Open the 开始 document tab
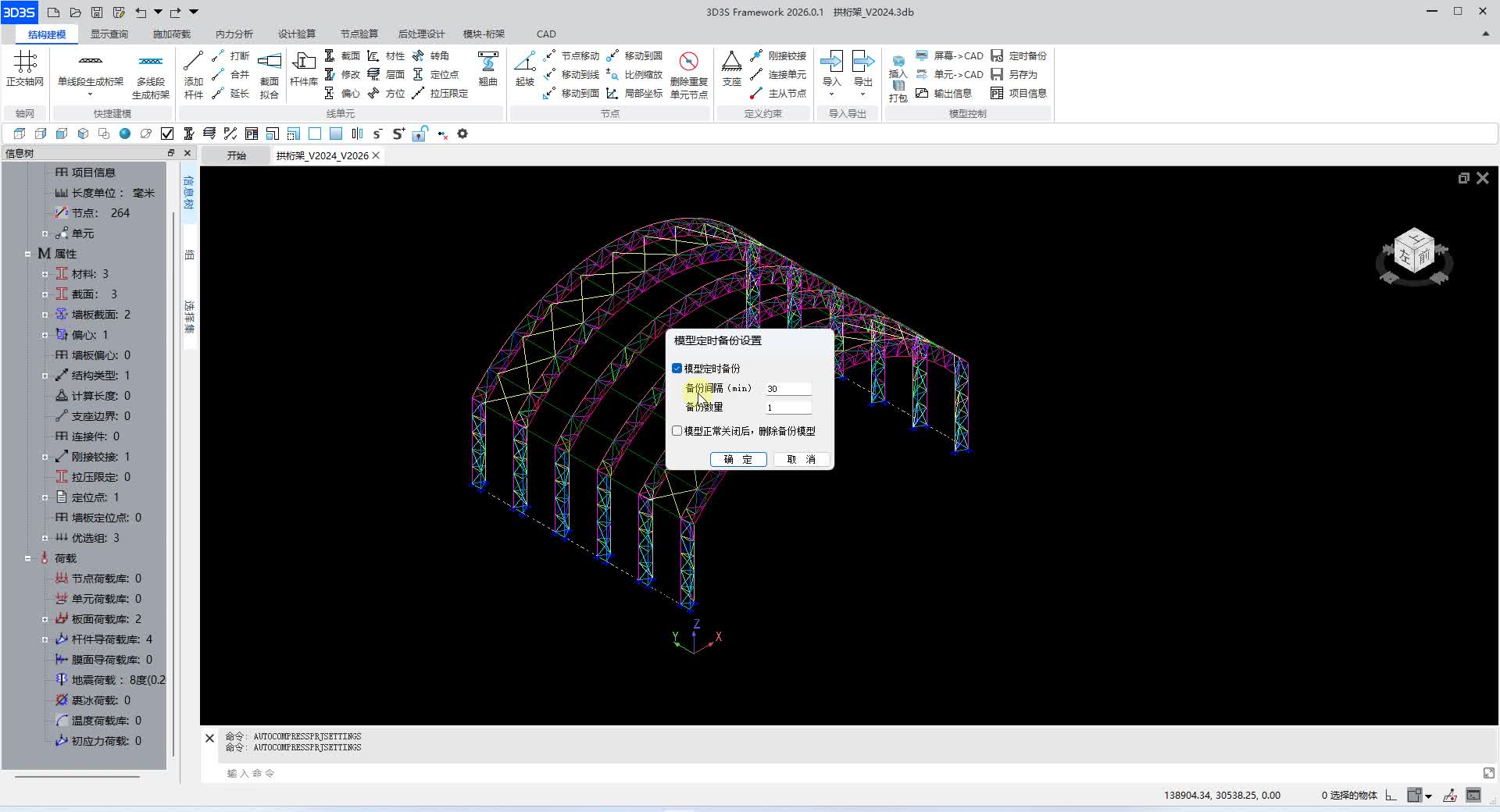The image size is (1500, 812). click(236, 155)
